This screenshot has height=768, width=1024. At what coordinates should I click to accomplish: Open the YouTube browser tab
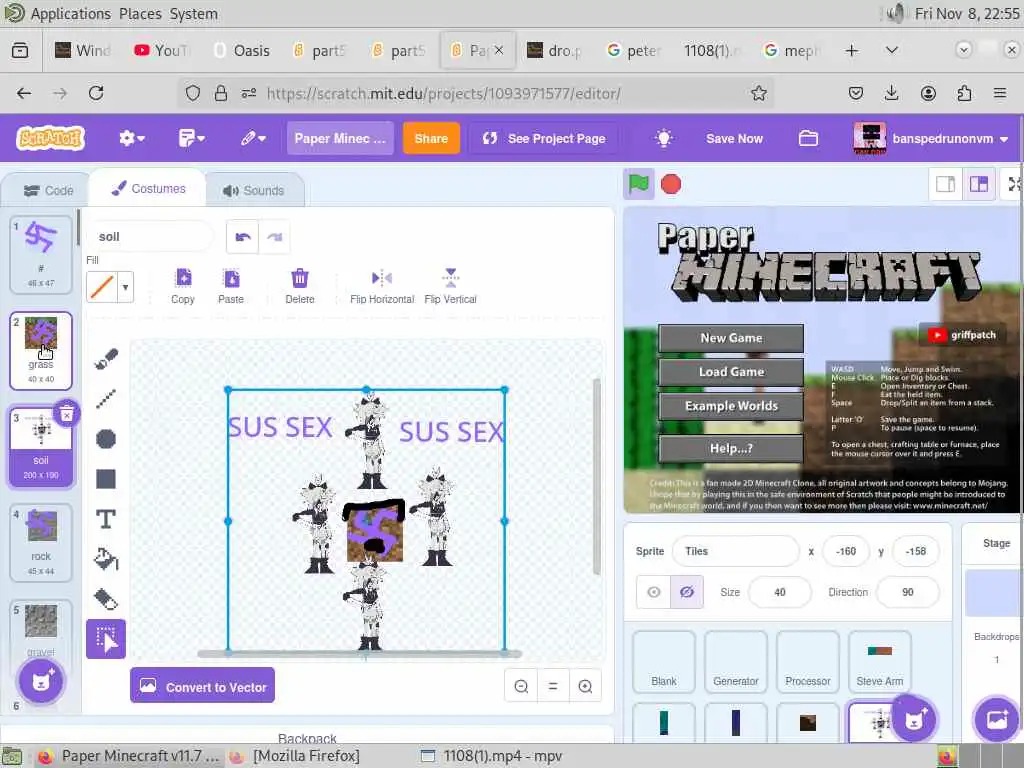(x=162, y=50)
